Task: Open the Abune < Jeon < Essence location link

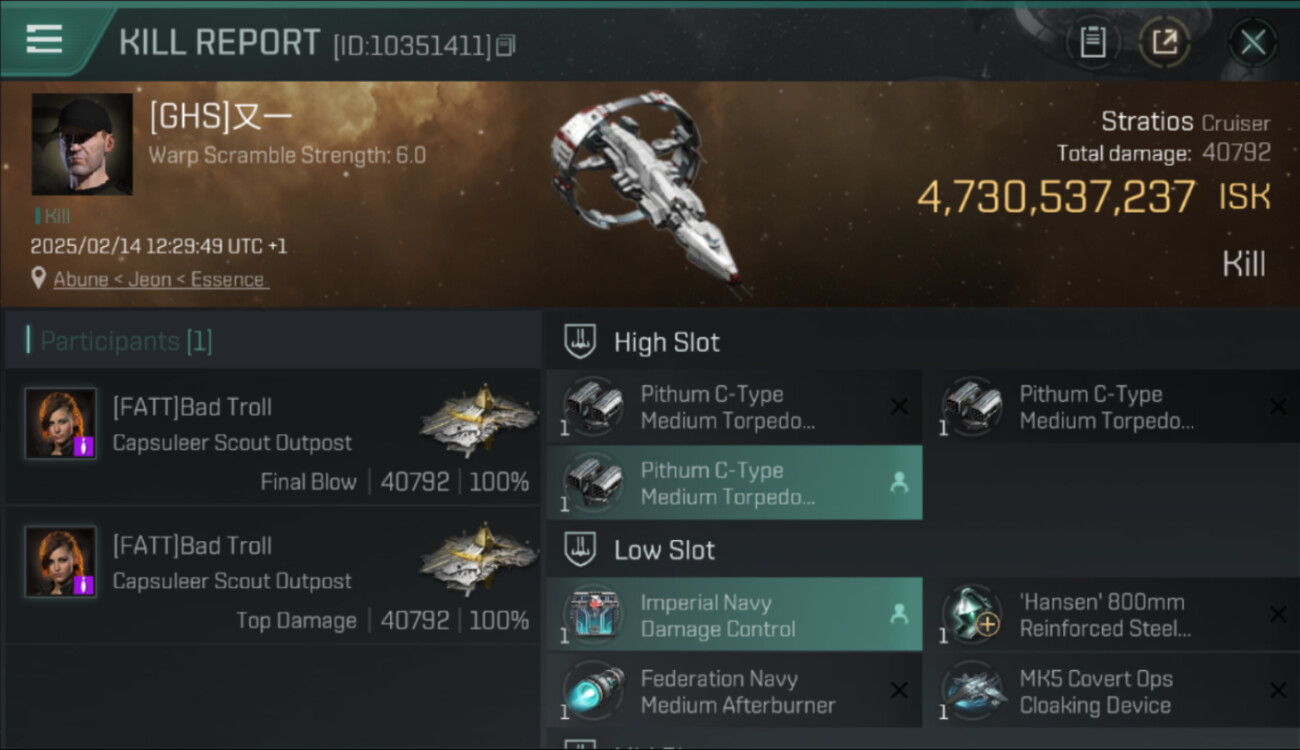Action: coord(160,280)
